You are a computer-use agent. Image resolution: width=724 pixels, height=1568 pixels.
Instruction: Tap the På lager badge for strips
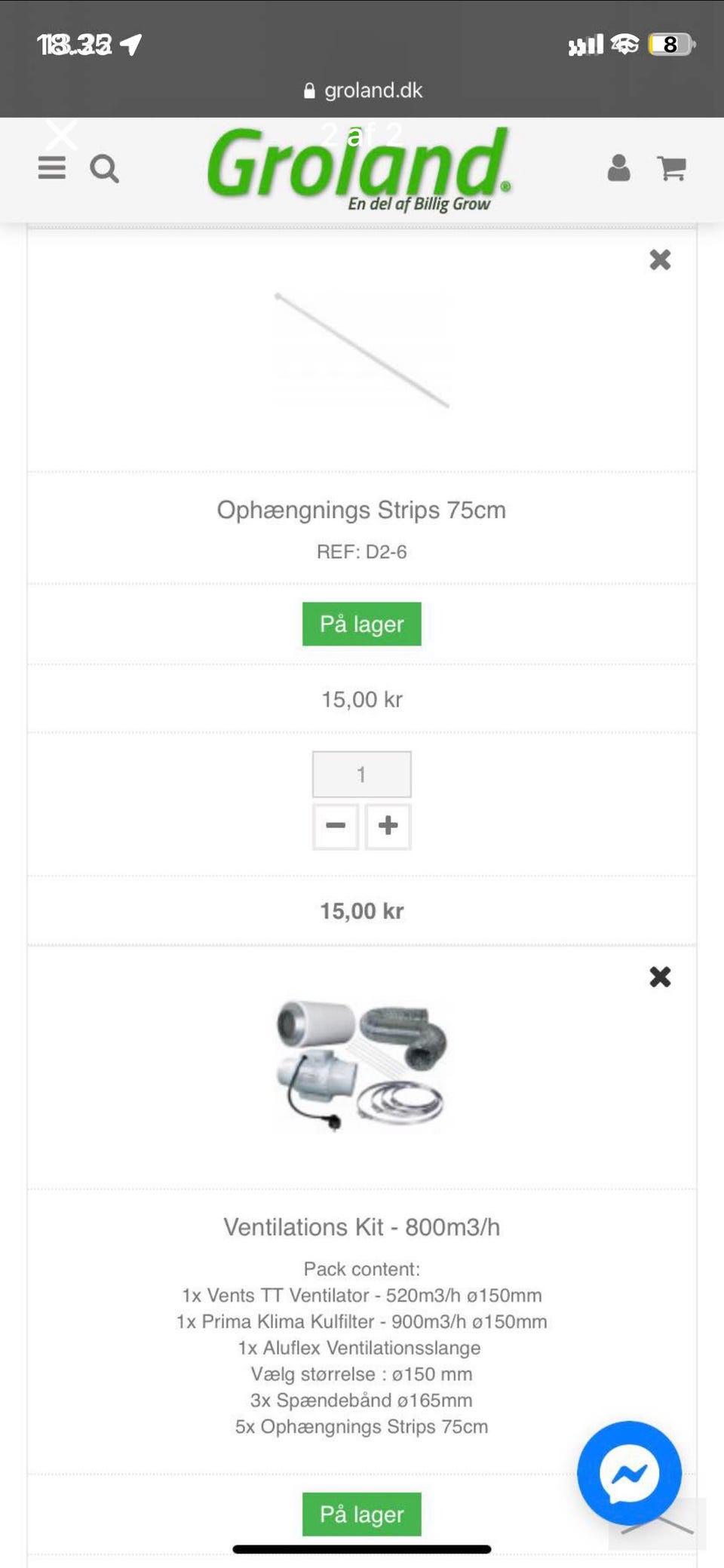[x=362, y=624]
